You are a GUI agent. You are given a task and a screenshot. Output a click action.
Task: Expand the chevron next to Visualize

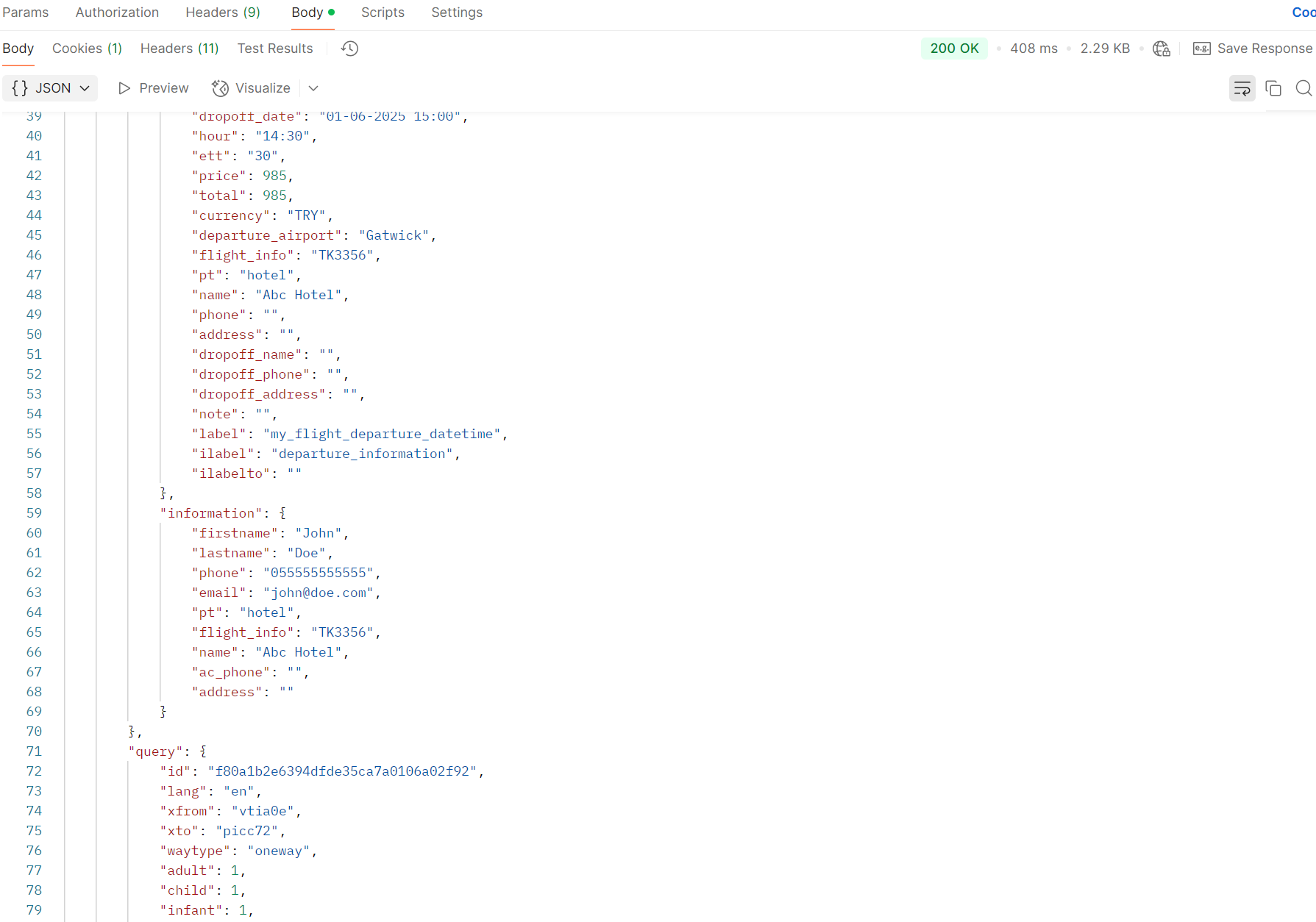pyautogui.click(x=313, y=88)
